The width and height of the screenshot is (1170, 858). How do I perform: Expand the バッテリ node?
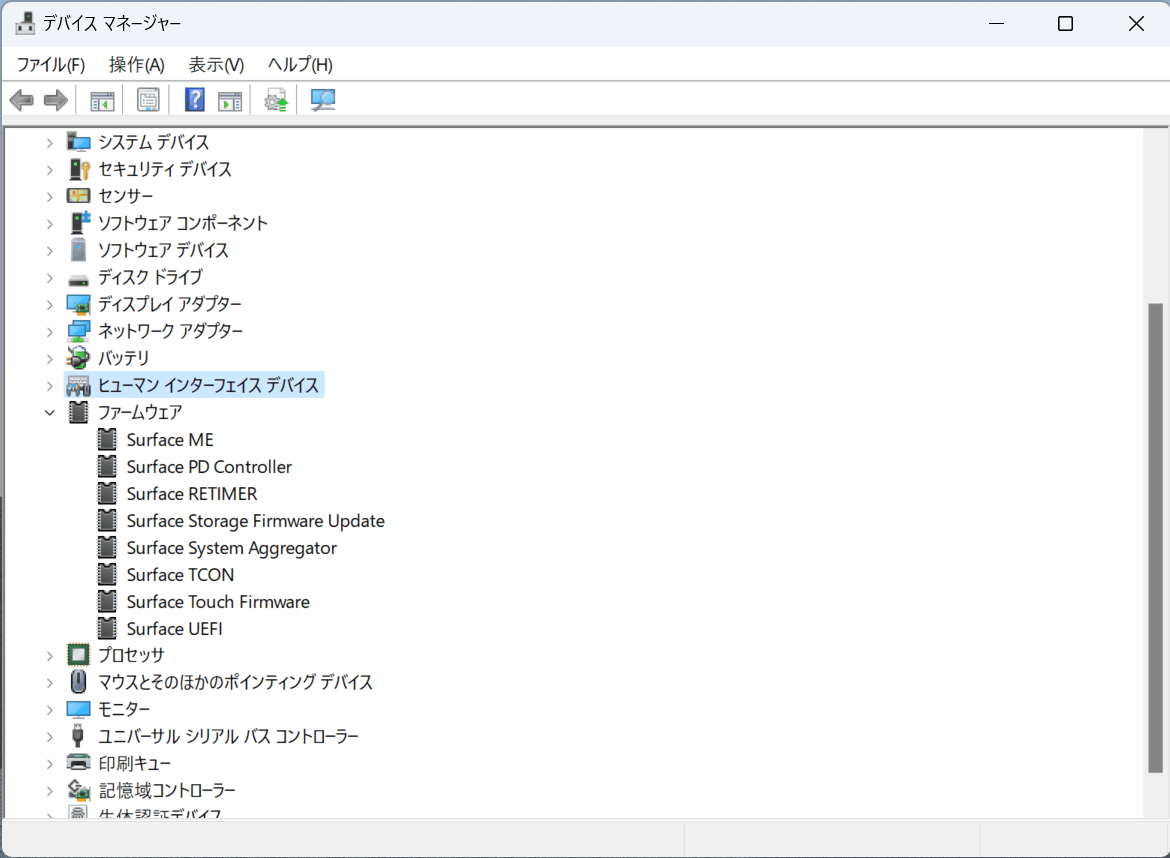(50, 359)
